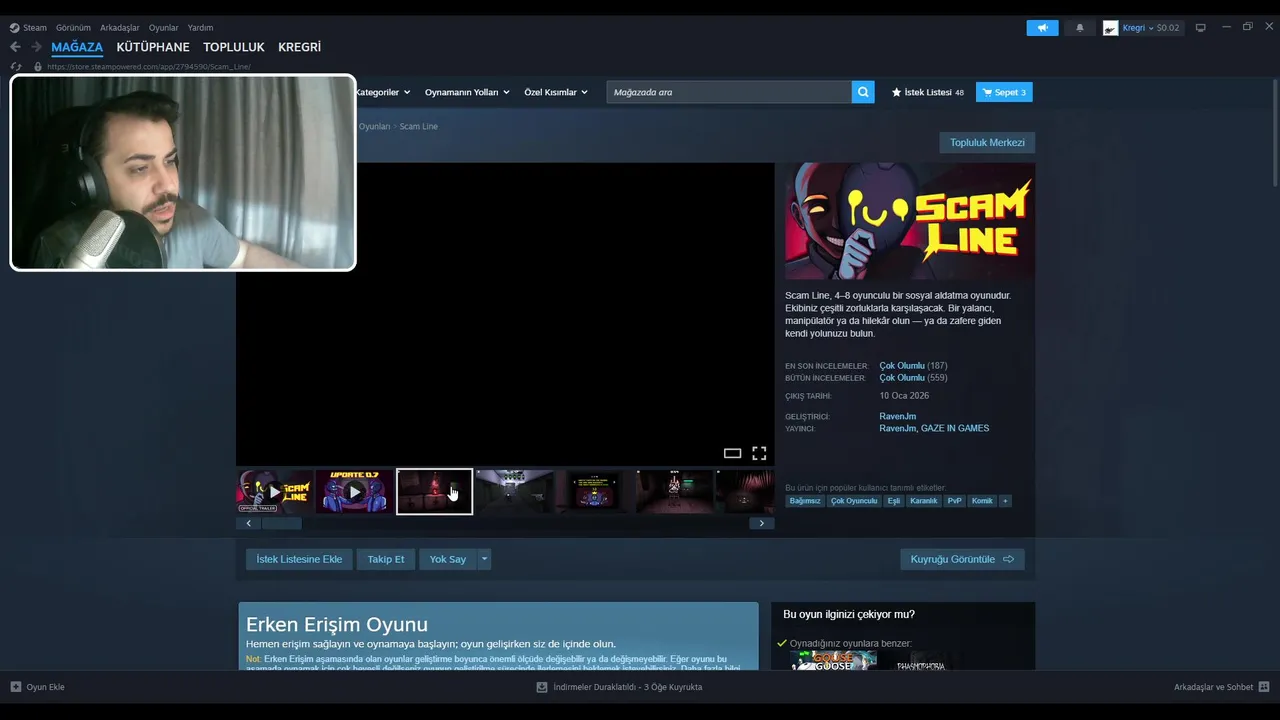The width and height of the screenshot is (1280, 720).
Task: Click the Oyun Ekle label
Action: click(x=45, y=687)
